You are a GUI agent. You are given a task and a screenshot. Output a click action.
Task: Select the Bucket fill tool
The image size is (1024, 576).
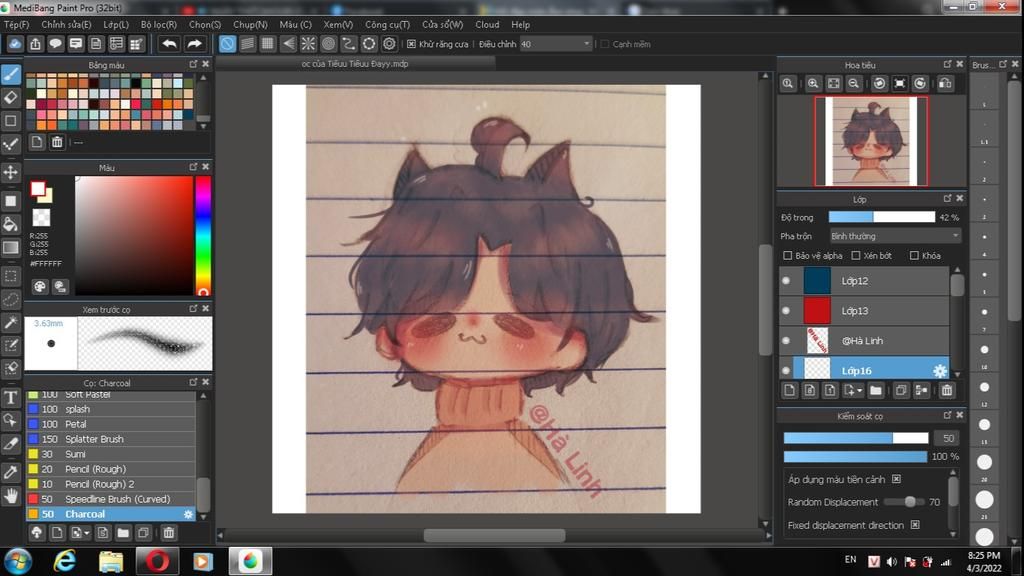point(11,225)
